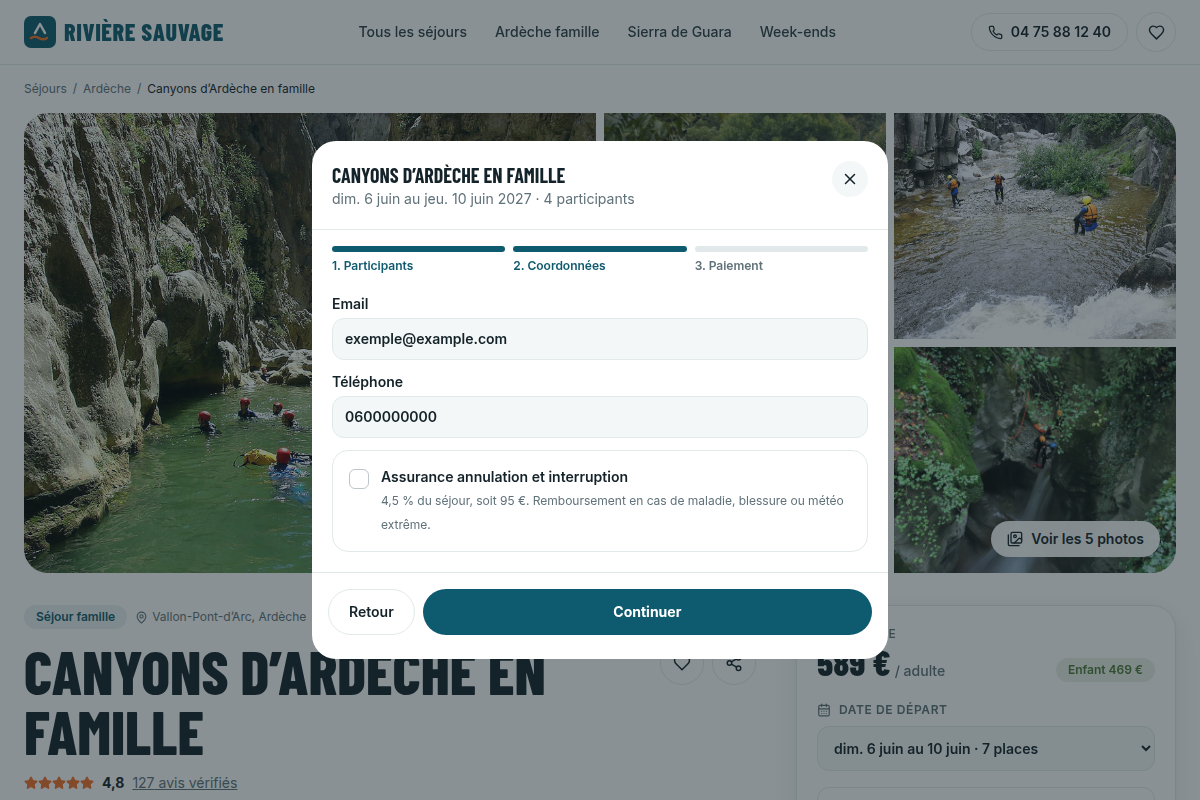Click the share icon beside the trip title

734,664
